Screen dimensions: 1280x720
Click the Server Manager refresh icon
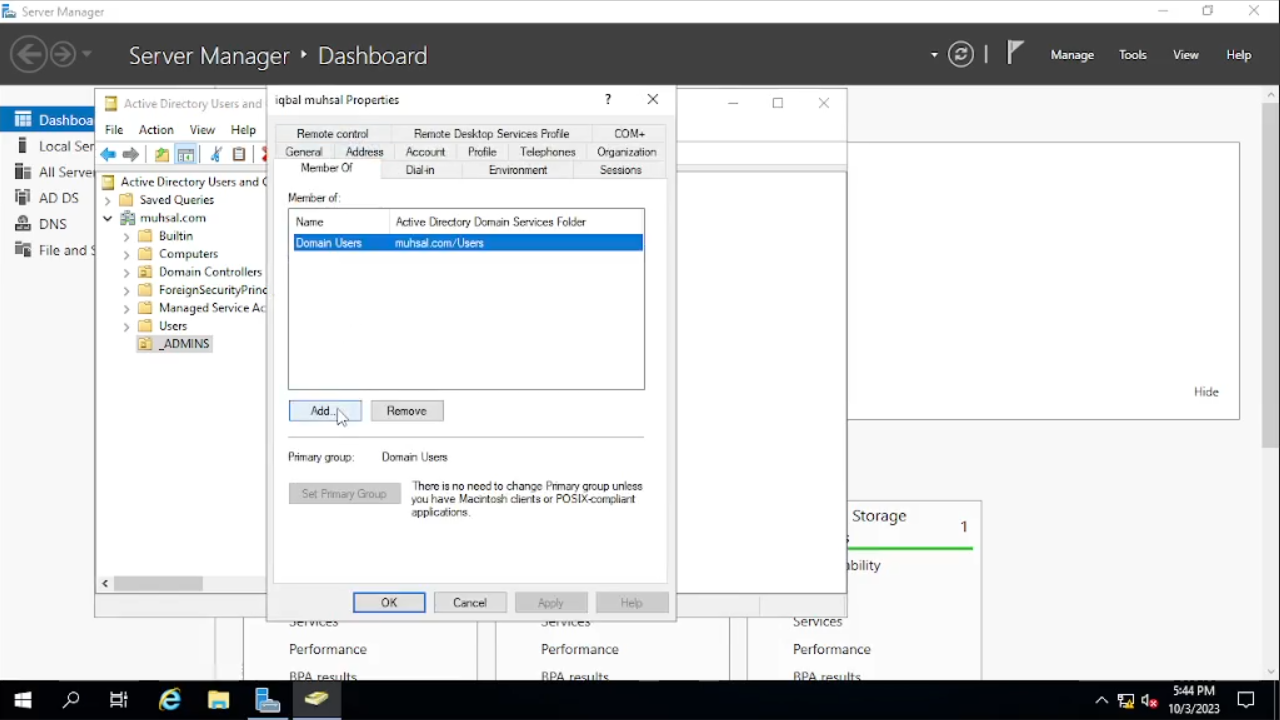pyautogui.click(x=961, y=55)
